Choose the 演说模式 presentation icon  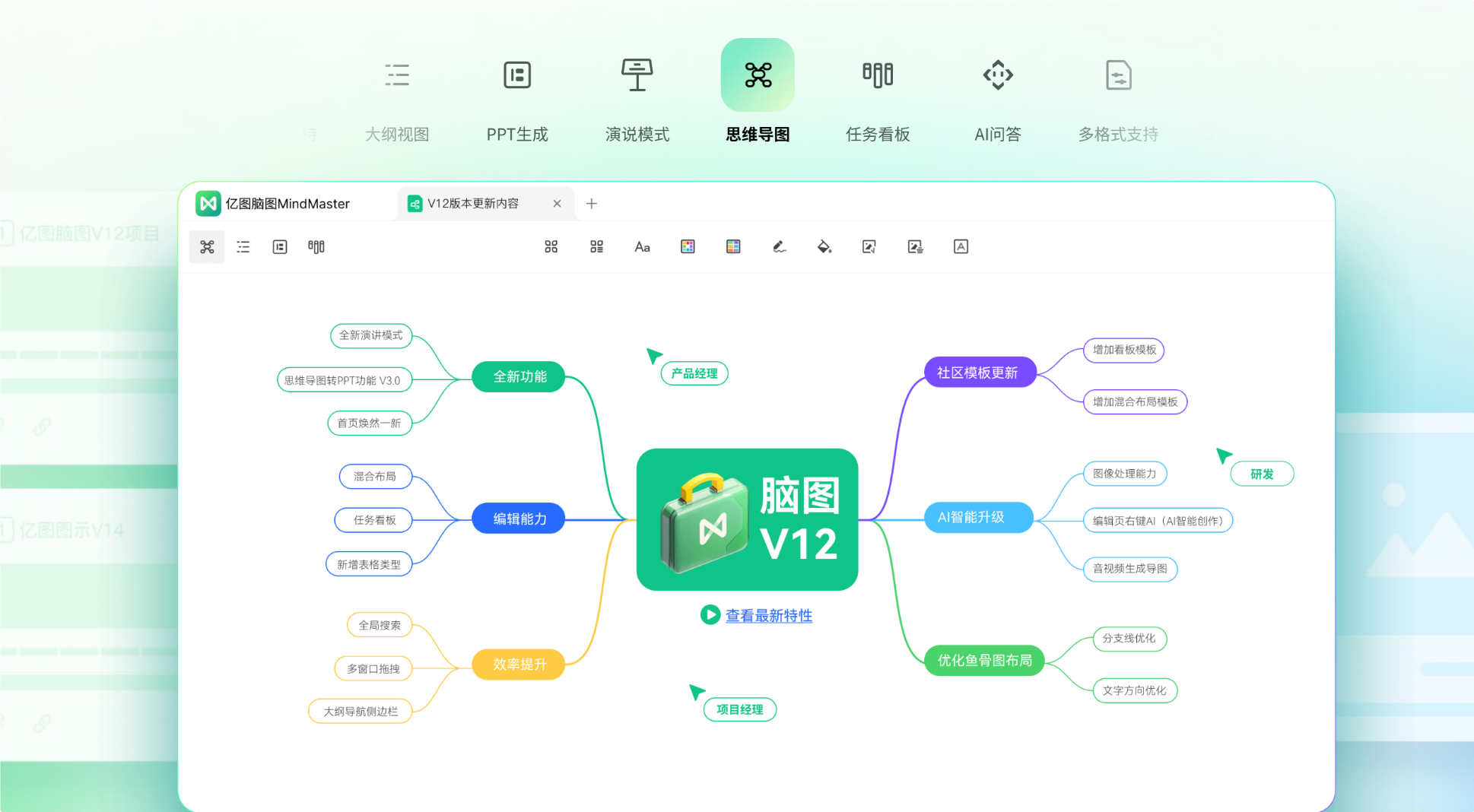coord(637,75)
